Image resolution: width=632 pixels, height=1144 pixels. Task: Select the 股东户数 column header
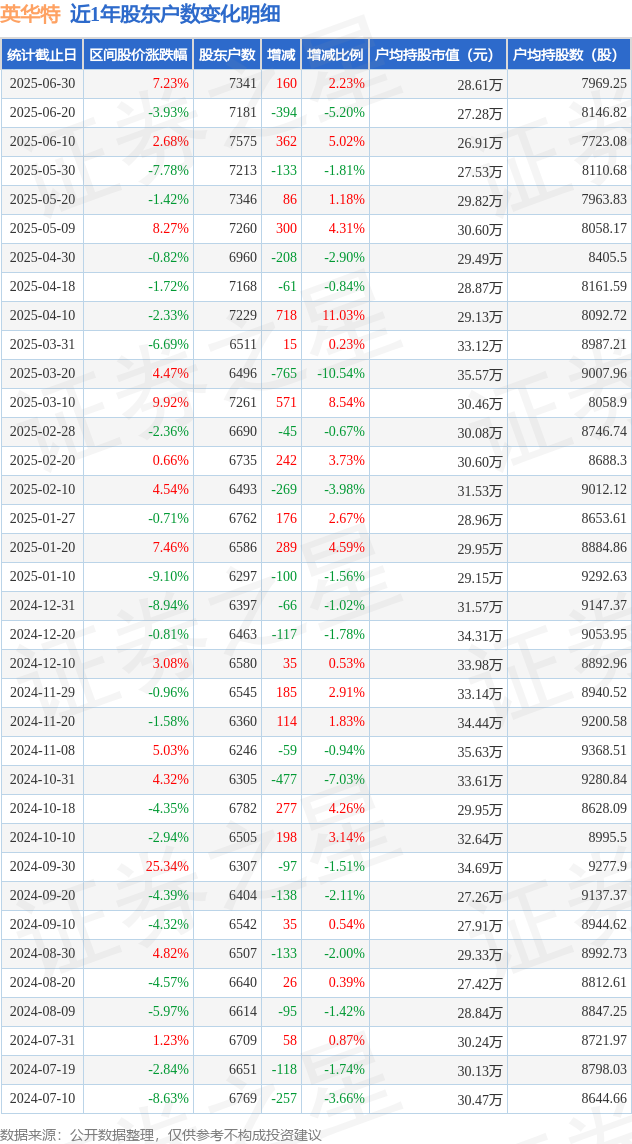point(227,55)
